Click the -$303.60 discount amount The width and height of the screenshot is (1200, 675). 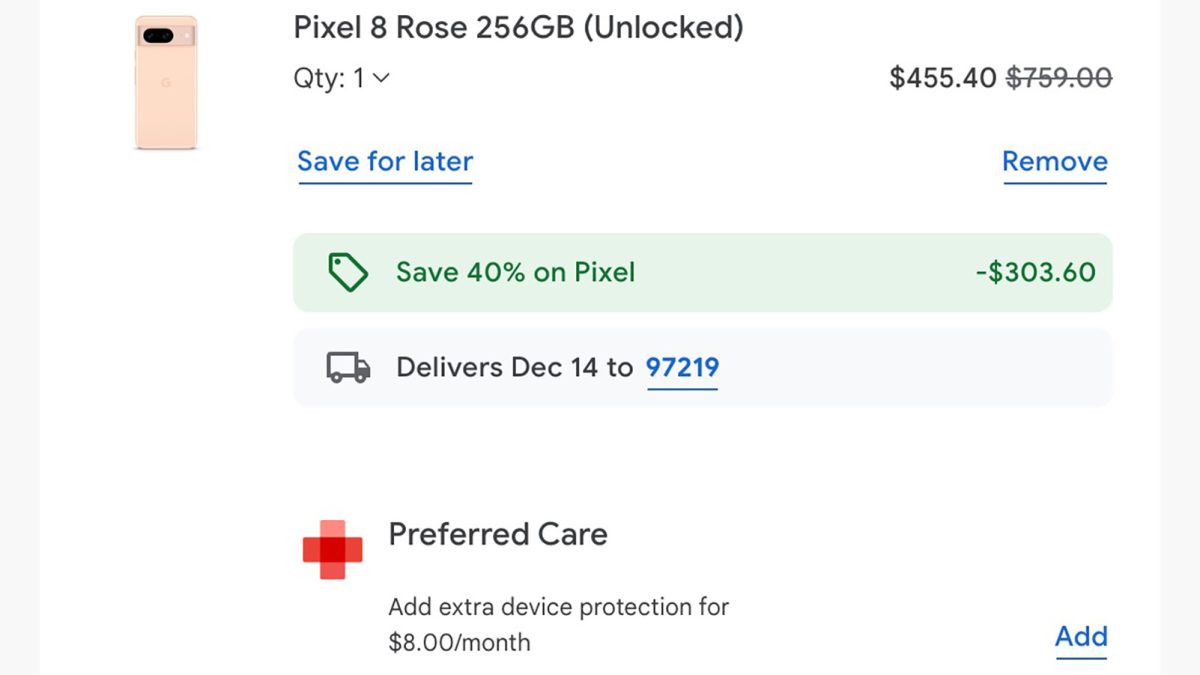1035,272
